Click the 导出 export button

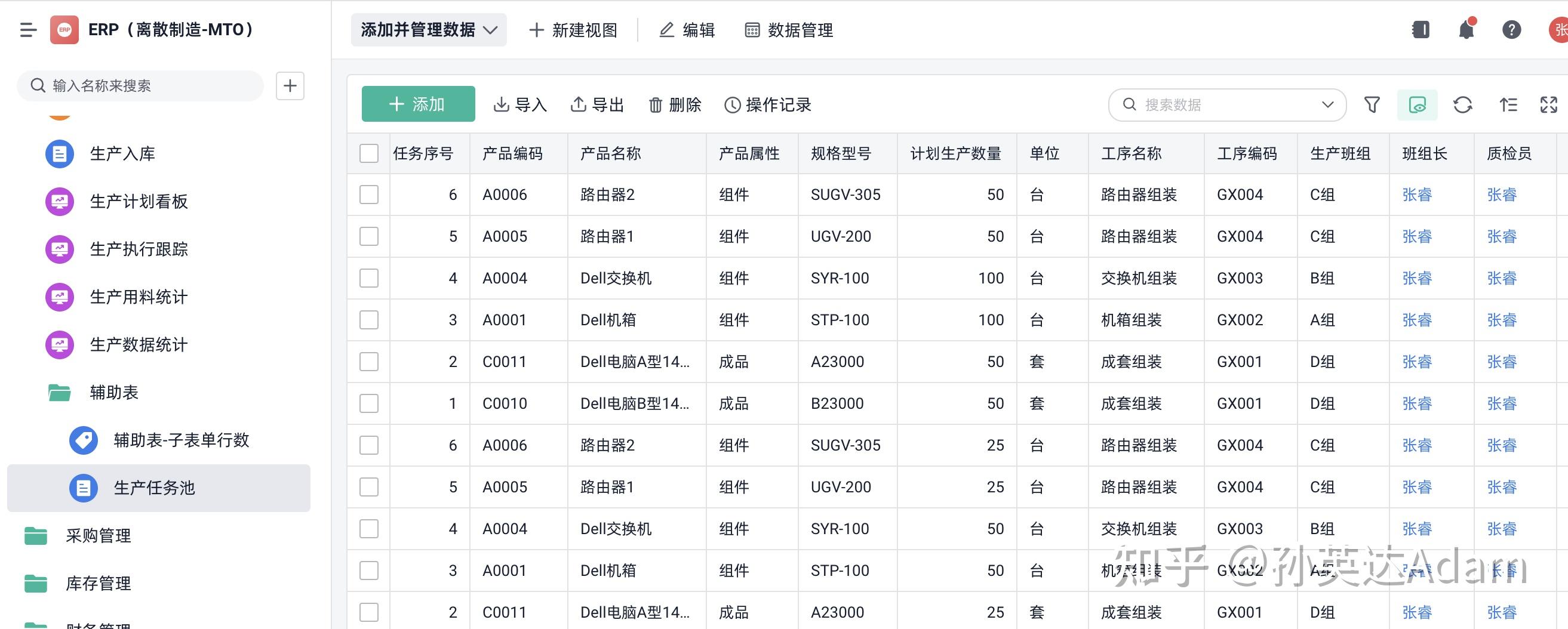point(597,104)
